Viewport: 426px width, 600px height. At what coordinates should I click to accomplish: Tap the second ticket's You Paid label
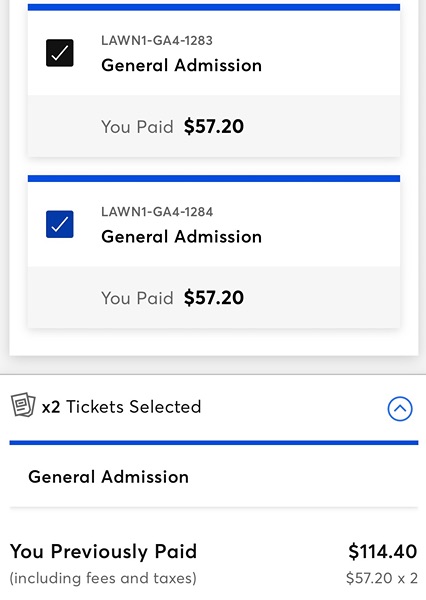137,298
